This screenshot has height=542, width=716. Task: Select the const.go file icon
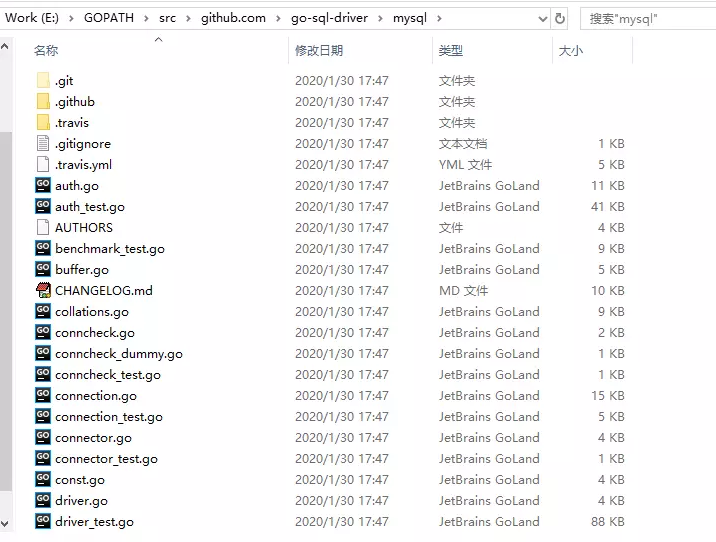tap(43, 479)
